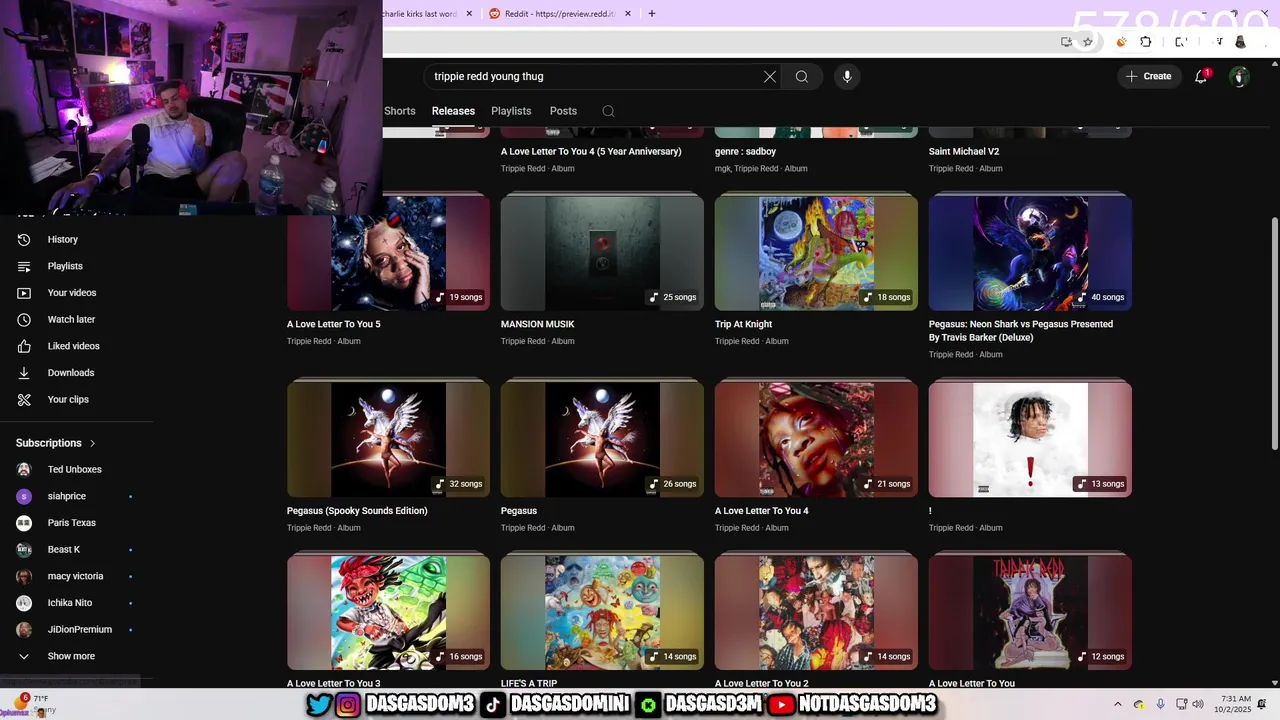Click the genre : sadboy album title
Viewport: 1280px width, 720px height.
pos(745,152)
